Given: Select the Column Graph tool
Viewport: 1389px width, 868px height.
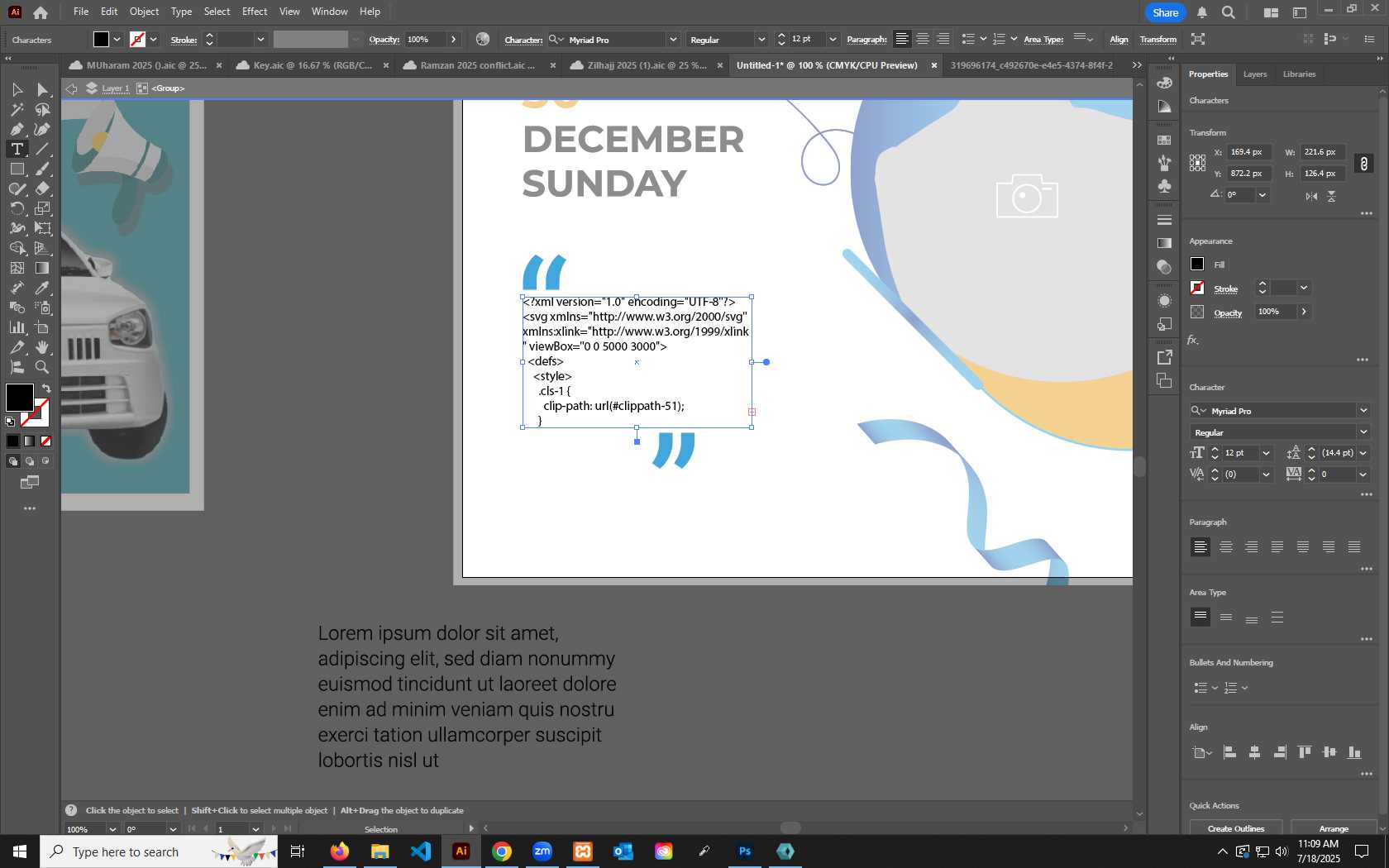Looking at the screenshot, I should pyautogui.click(x=17, y=327).
